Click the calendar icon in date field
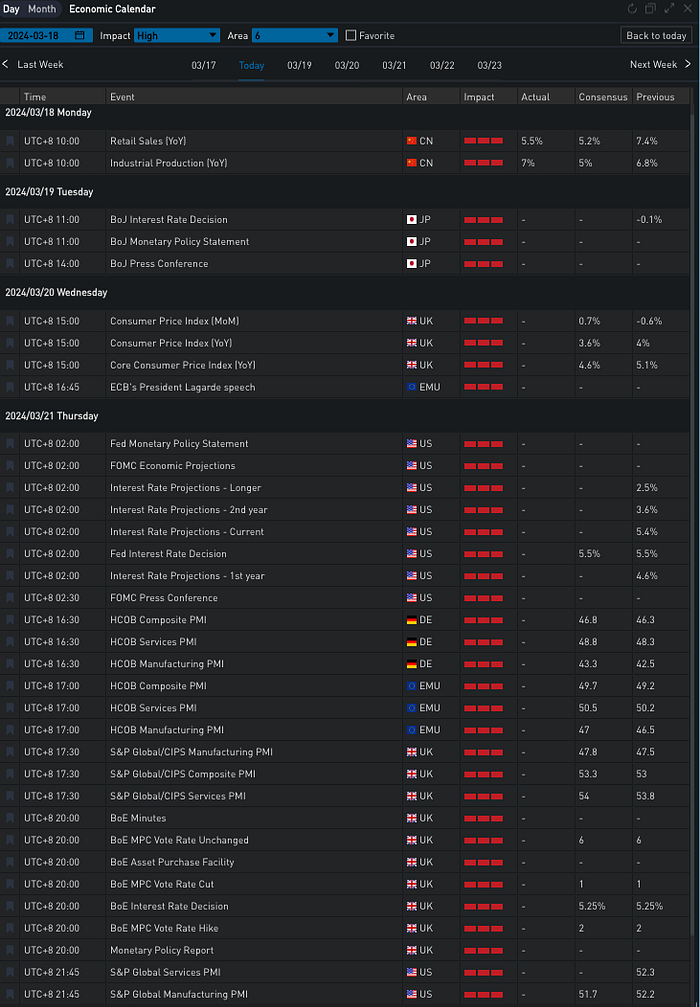This screenshot has height=1007, width=700. click(x=78, y=36)
